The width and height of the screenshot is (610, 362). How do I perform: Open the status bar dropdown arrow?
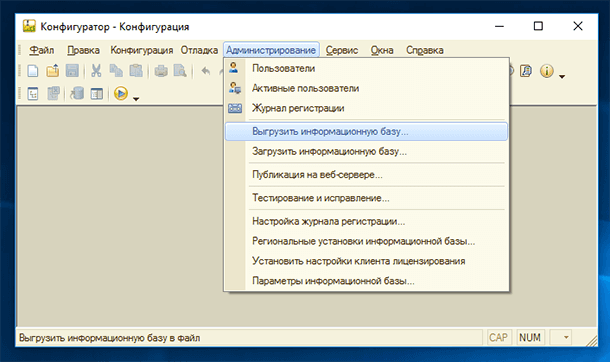566,337
